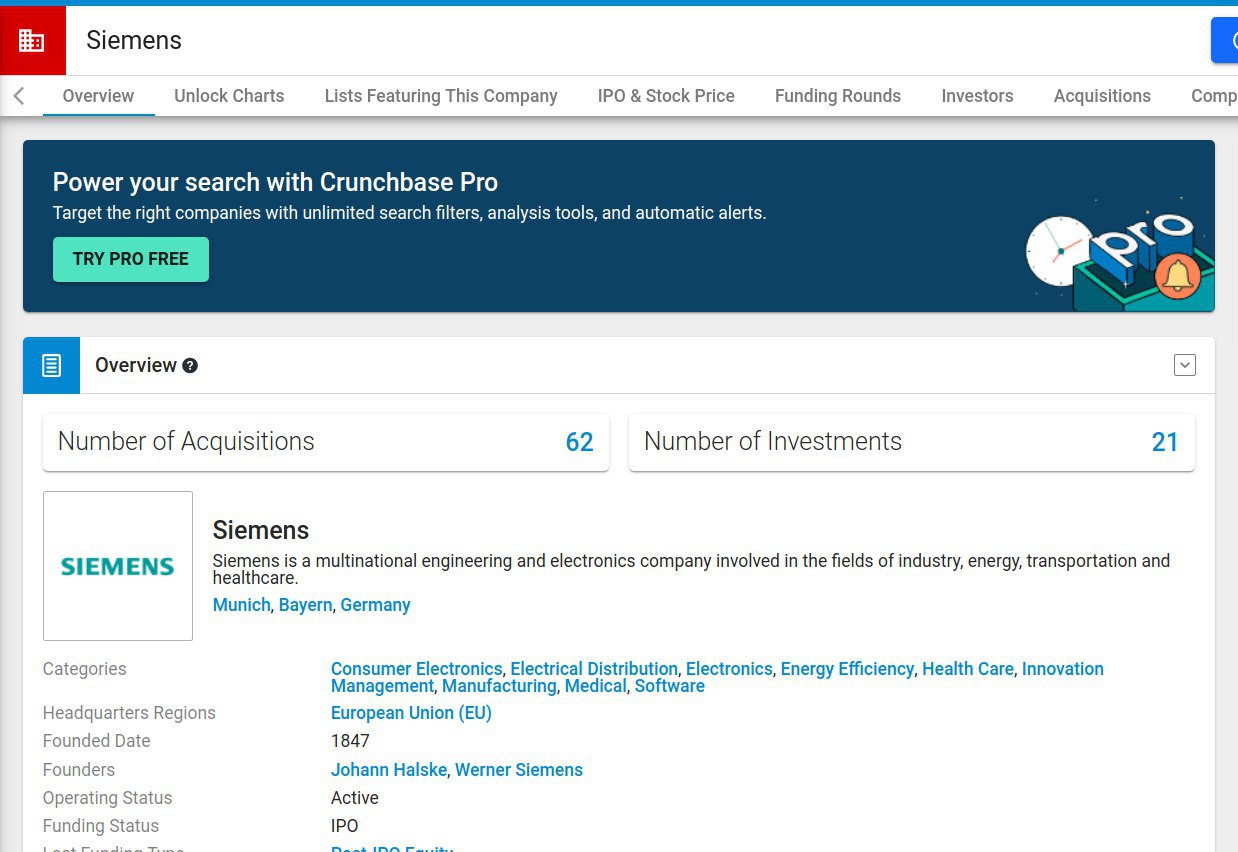Click the Siemens logo thumbnail
The height and width of the screenshot is (852, 1238).
[x=118, y=566]
